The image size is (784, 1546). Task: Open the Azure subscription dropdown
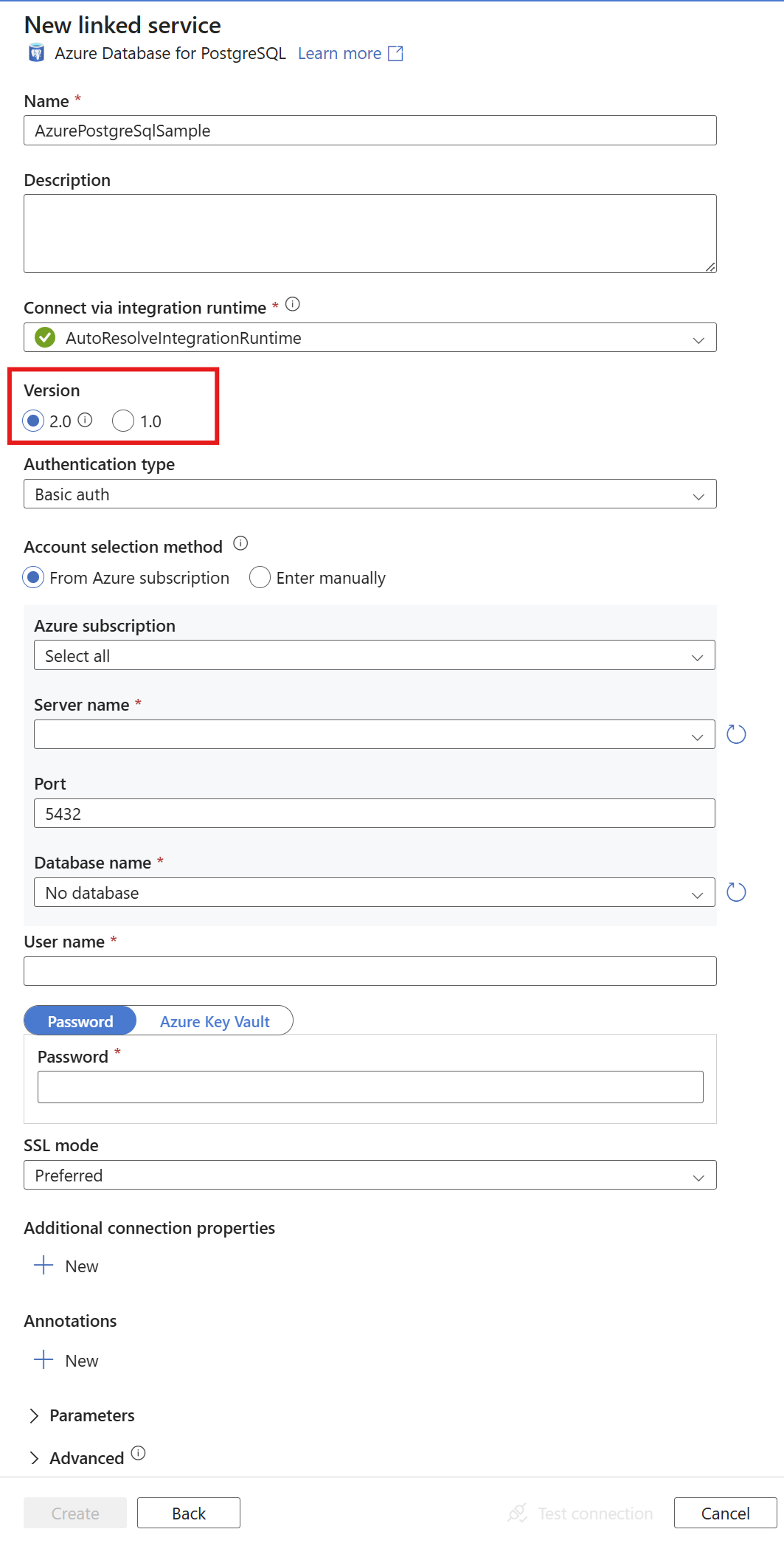pos(374,656)
